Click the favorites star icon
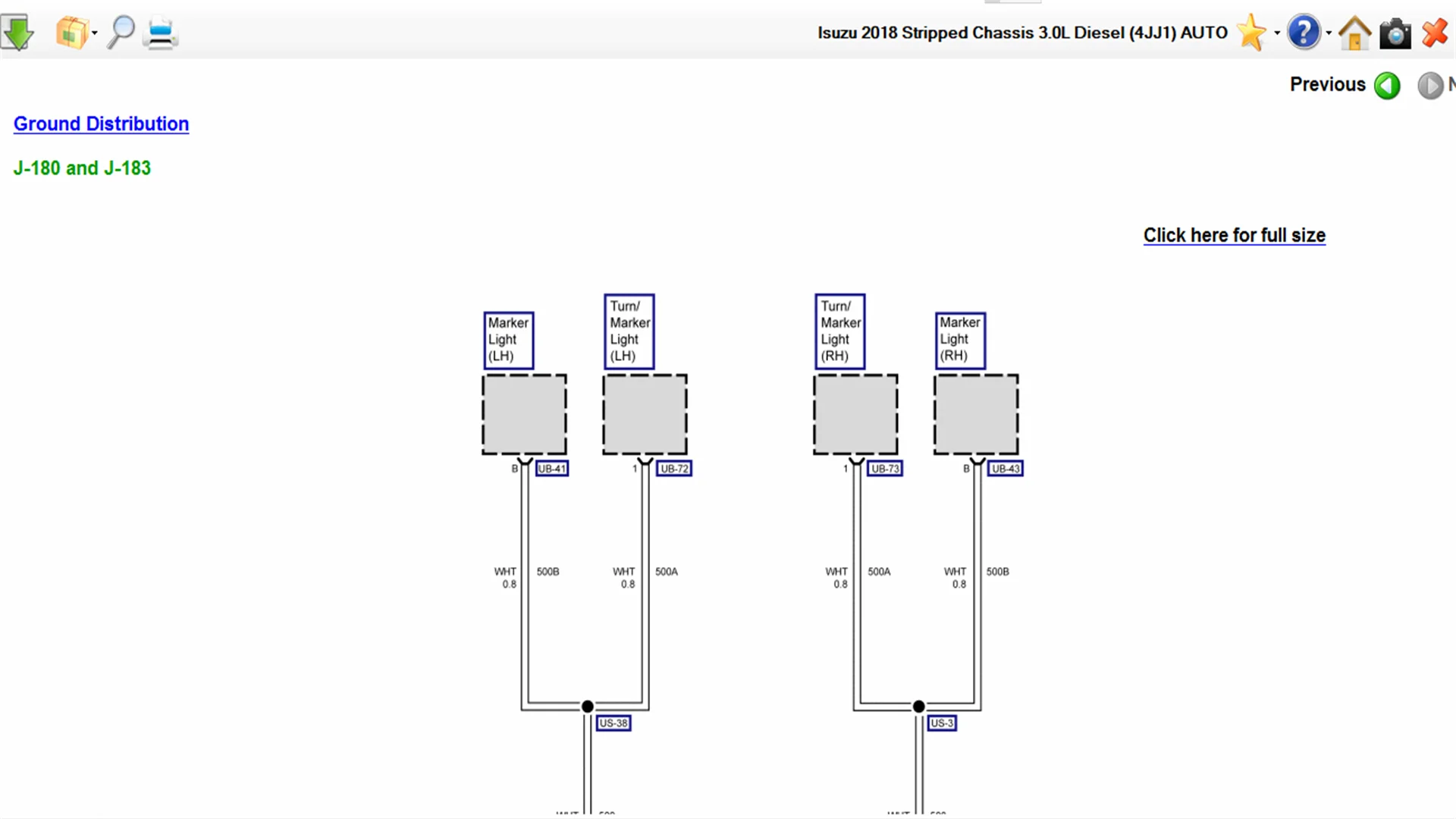The height and width of the screenshot is (819, 1456). 1251,33
